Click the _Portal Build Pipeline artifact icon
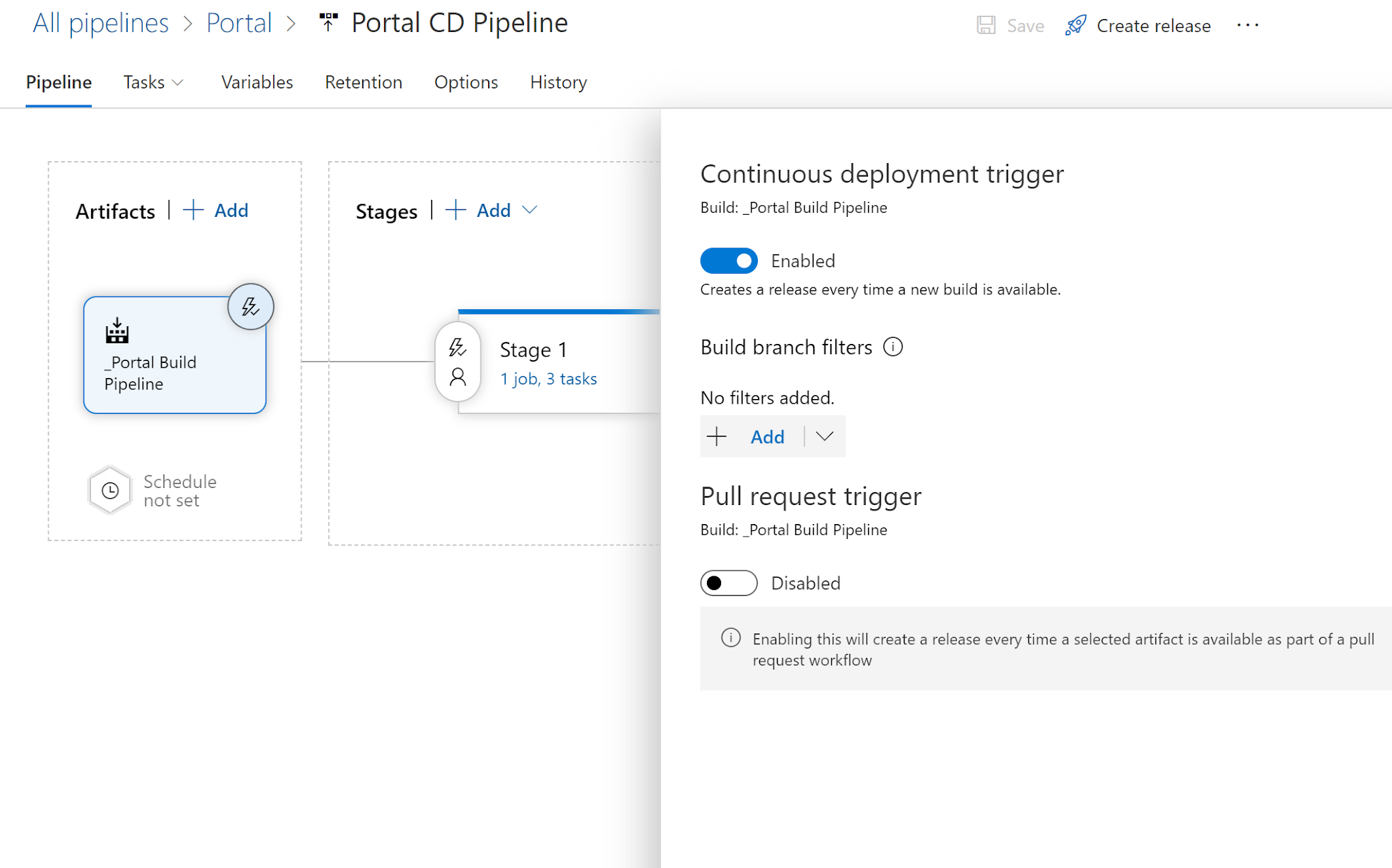 116,332
